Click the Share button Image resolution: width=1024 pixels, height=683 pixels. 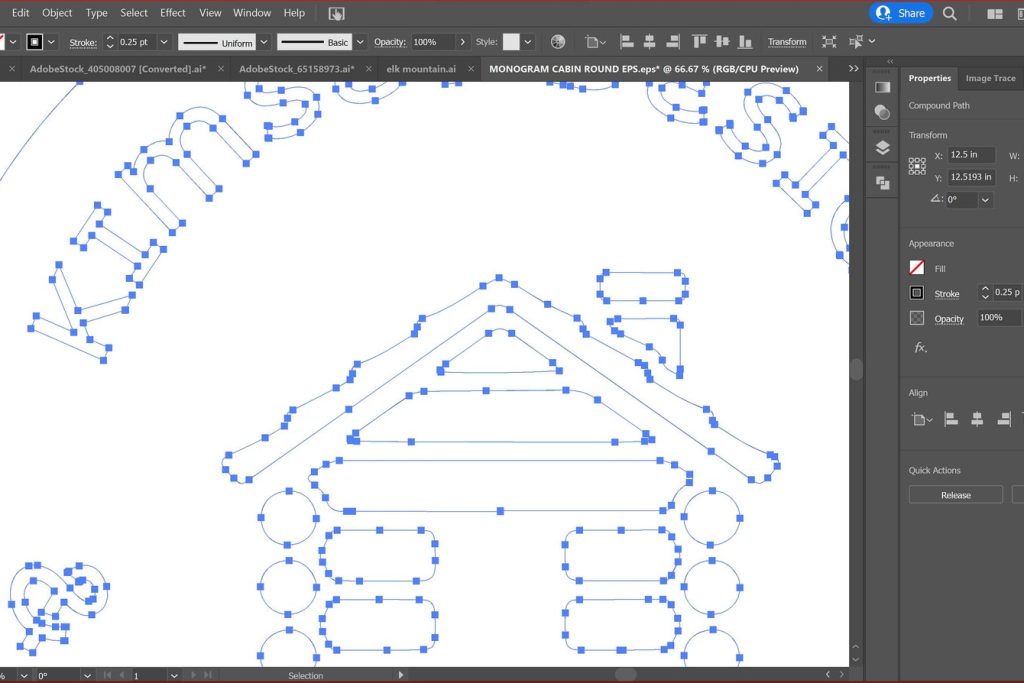click(901, 13)
